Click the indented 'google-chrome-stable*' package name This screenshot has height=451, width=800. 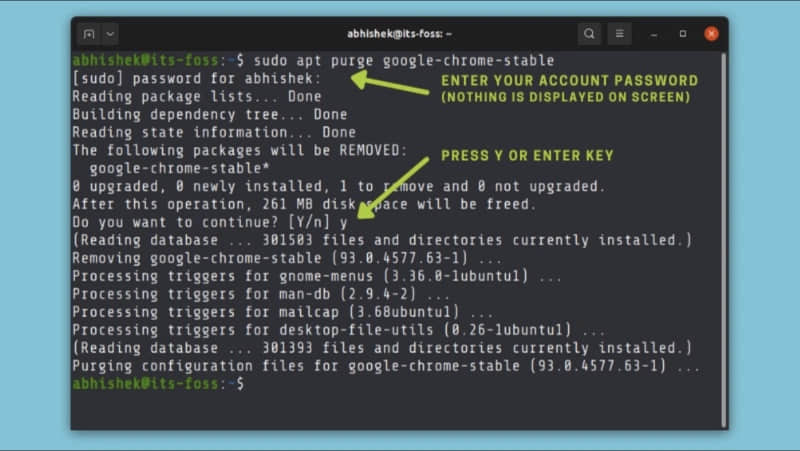pyautogui.click(x=179, y=168)
